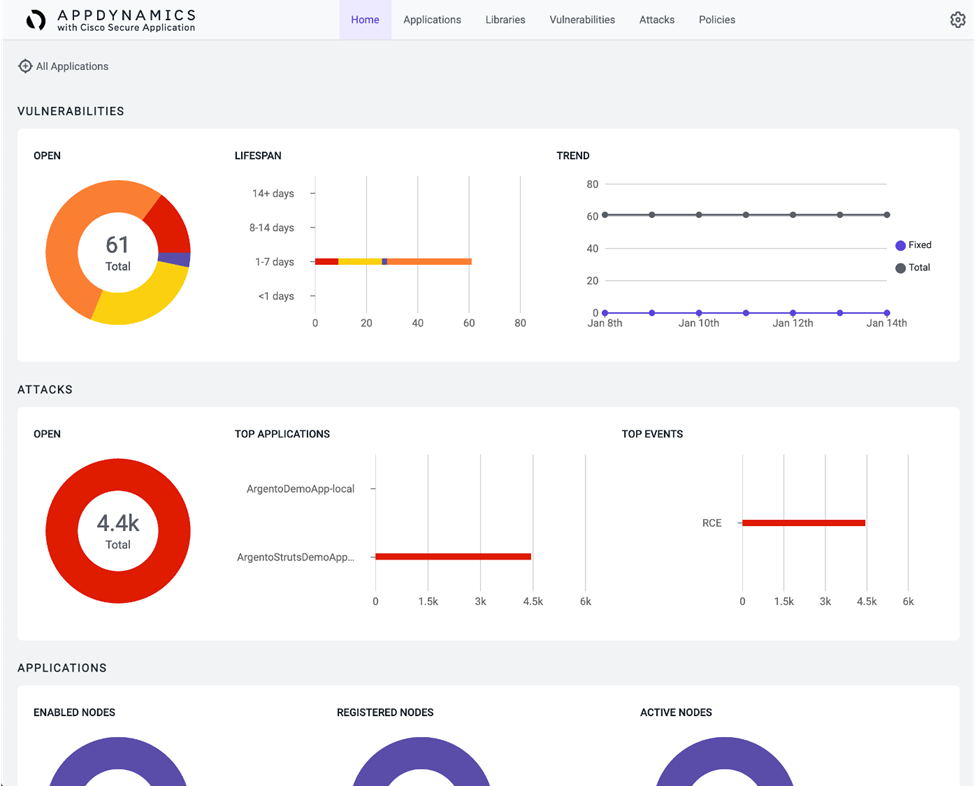
Task: Select the Policies tab
Action: [x=717, y=20]
